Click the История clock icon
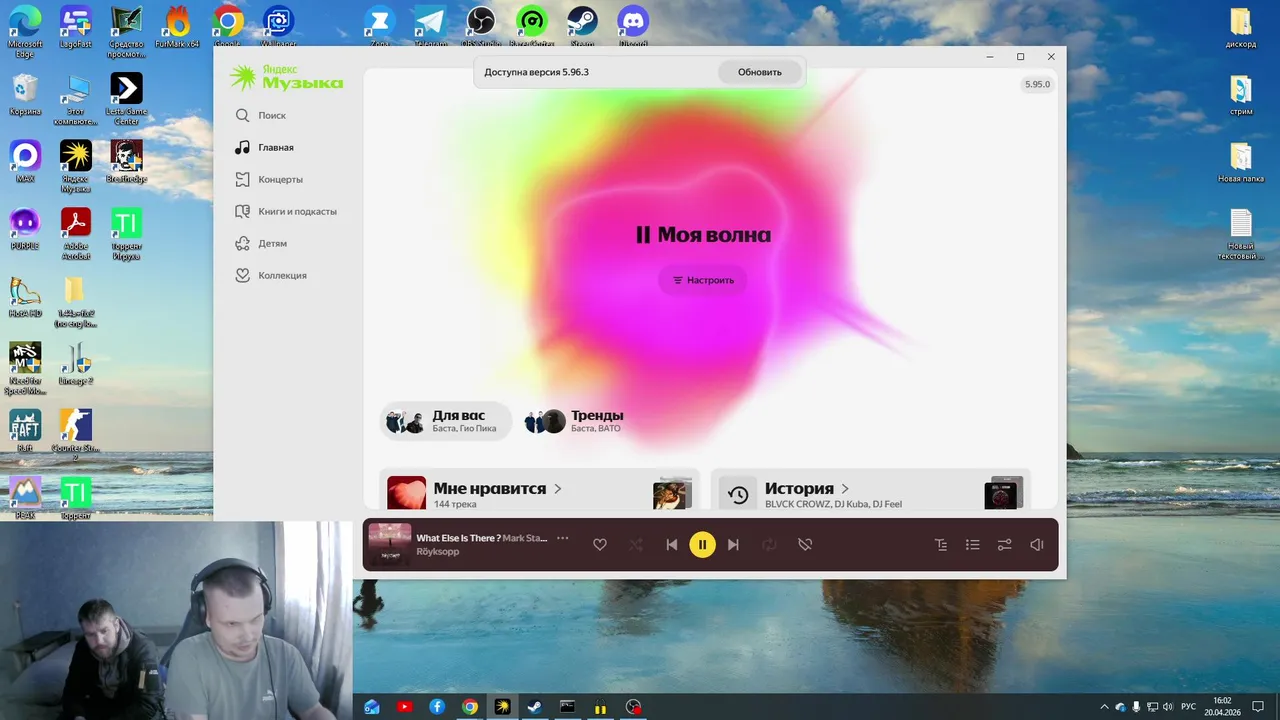 coord(738,494)
